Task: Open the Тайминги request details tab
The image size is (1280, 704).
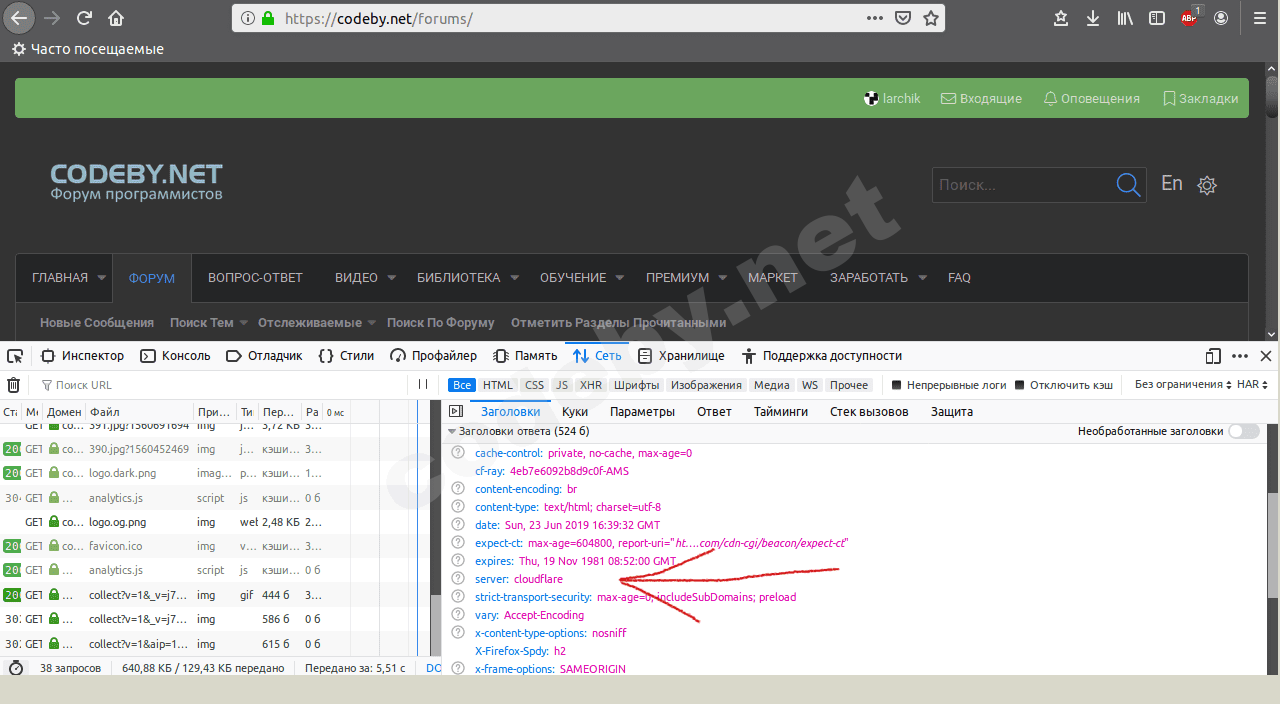Action: click(781, 411)
